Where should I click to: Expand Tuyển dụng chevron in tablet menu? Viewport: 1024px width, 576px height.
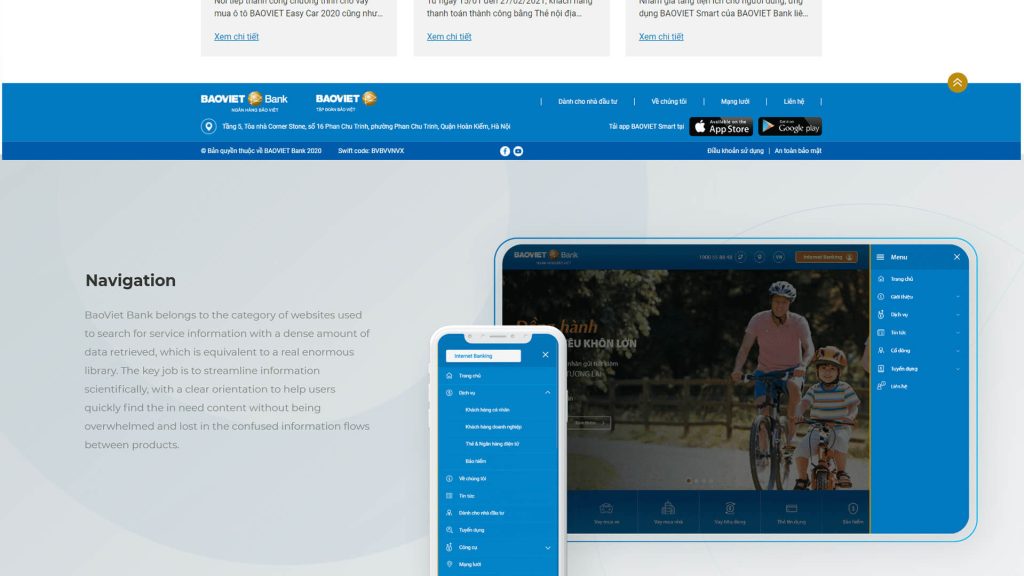pos(957,368)
